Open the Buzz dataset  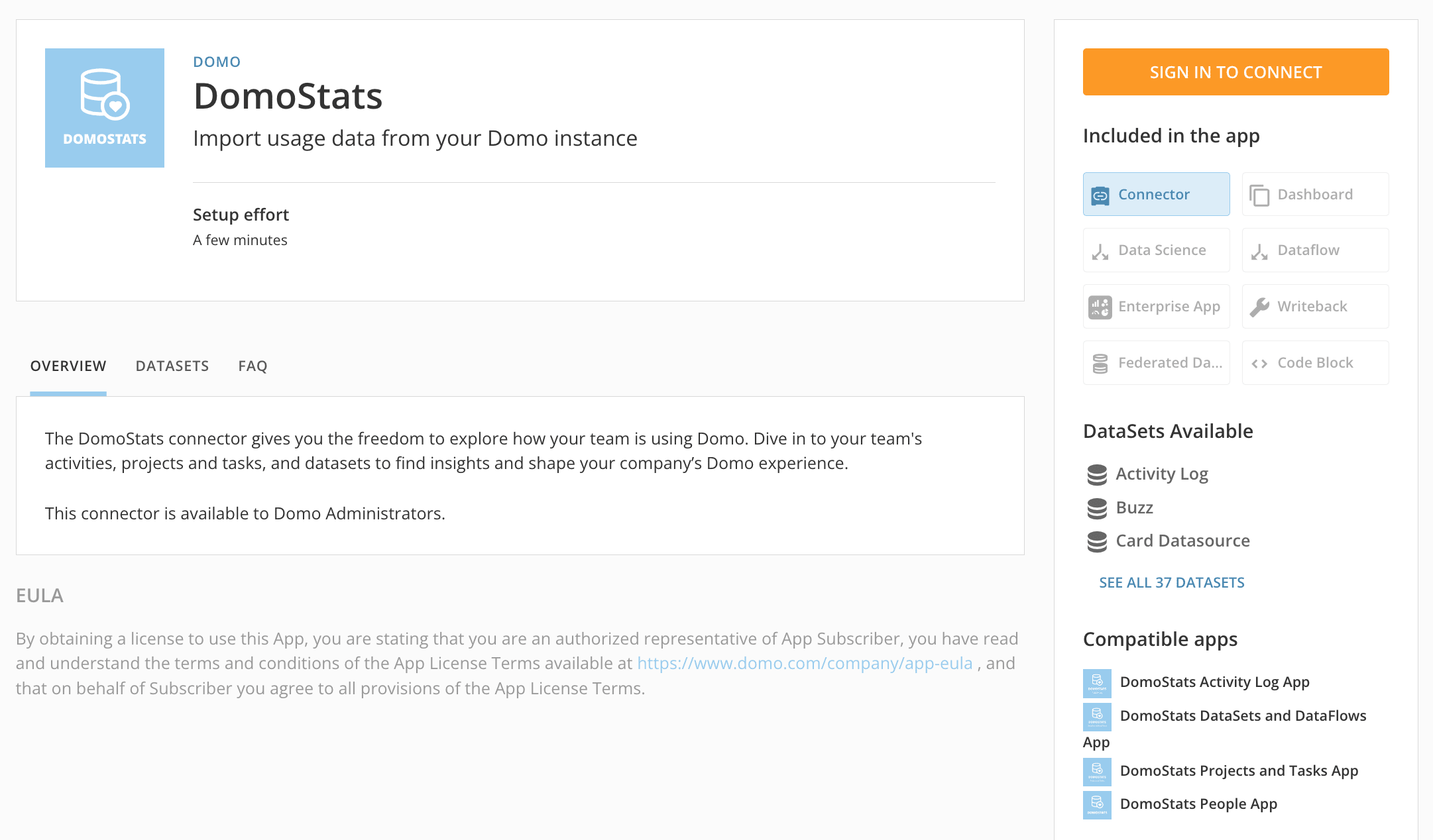(1134, 508)
